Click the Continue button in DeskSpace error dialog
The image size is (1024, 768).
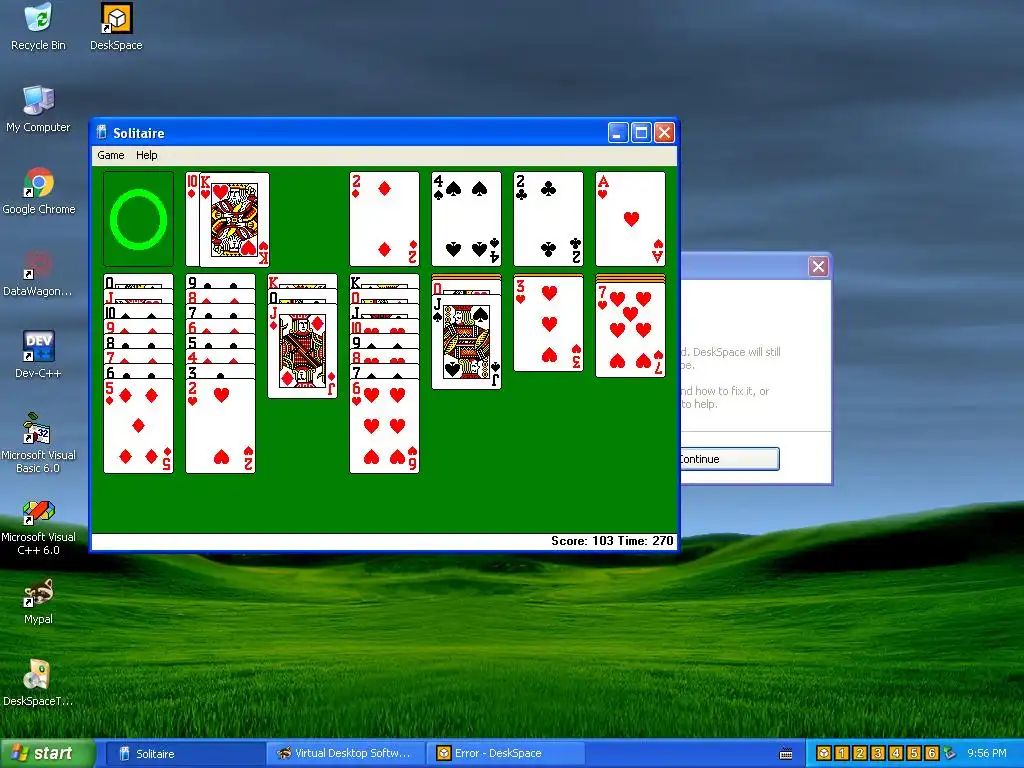coord(728,458)
